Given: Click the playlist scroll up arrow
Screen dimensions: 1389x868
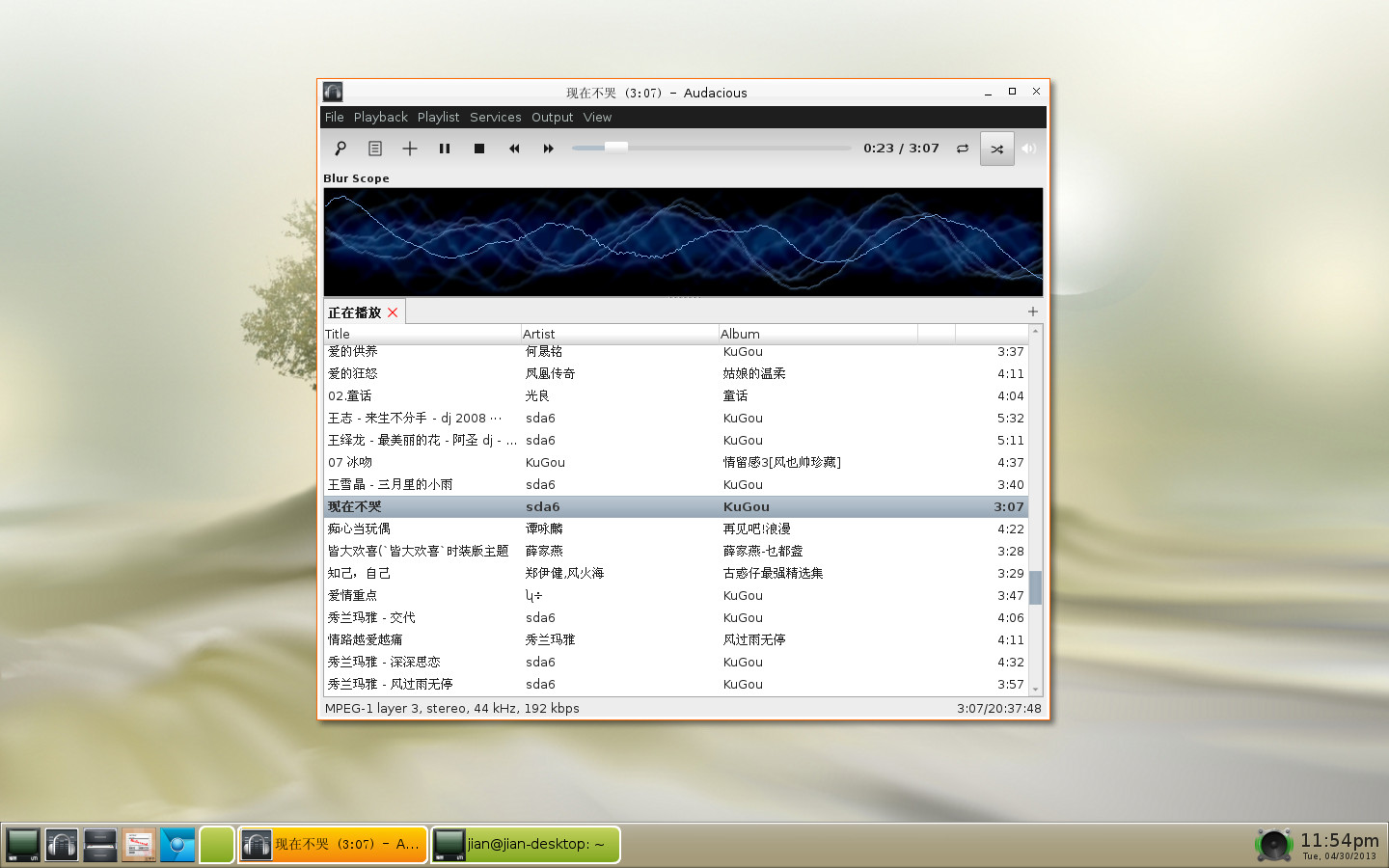Looking at the screenshot, I should pyautogui.click(x=1036, y=331).
